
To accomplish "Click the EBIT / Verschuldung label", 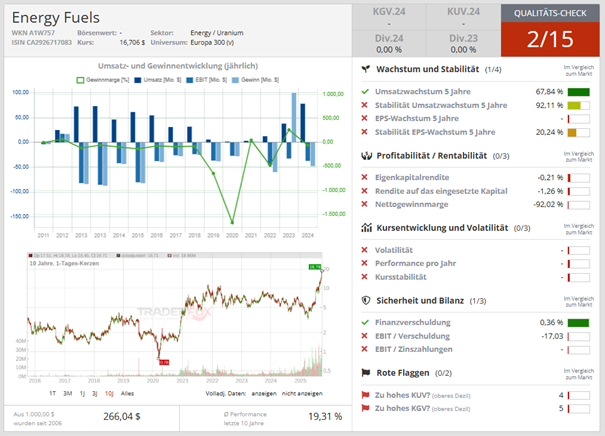I will tap(412, 336).
